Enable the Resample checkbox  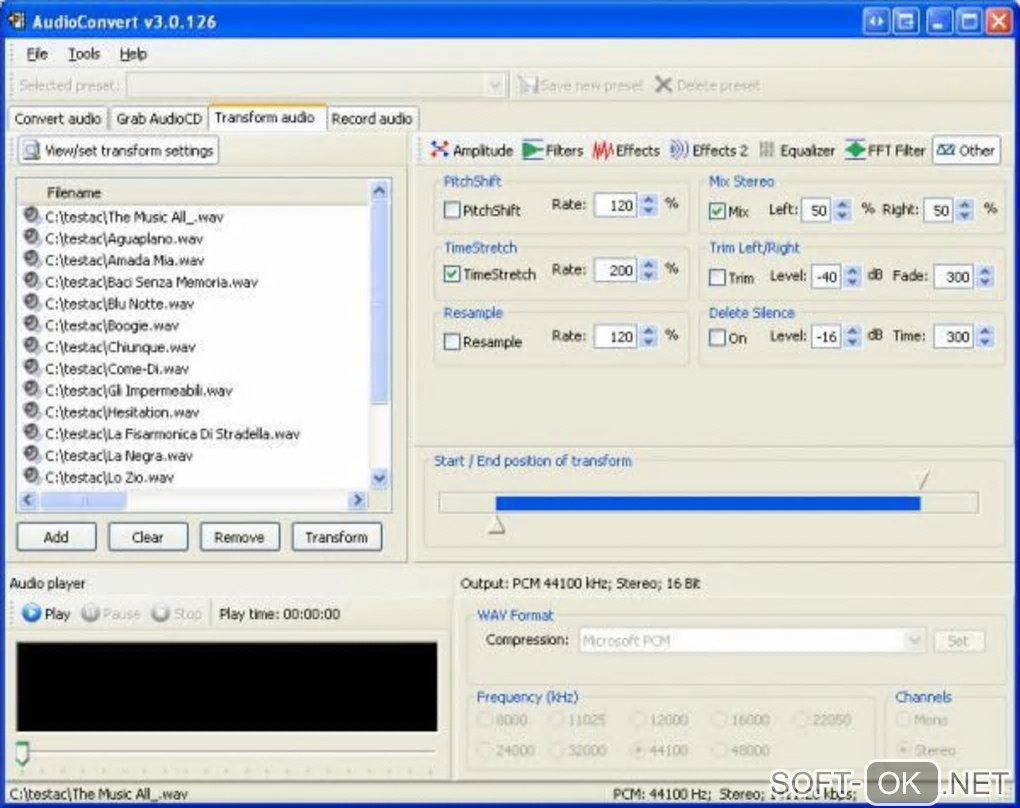[x=451, y=342]
